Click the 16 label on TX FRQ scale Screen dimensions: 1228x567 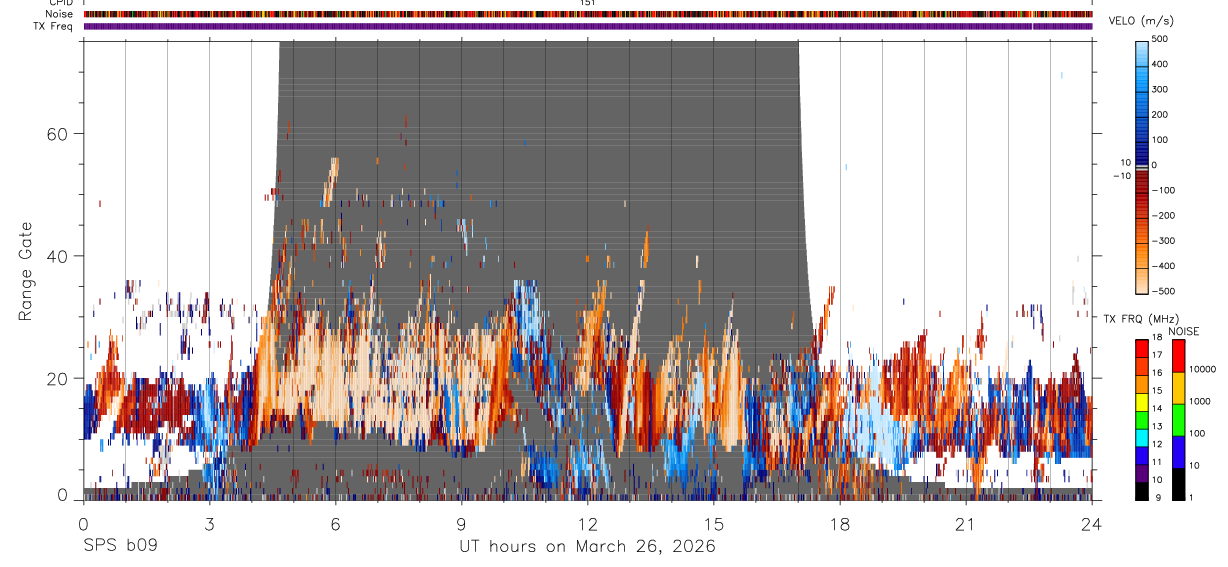pos(1157,373)
